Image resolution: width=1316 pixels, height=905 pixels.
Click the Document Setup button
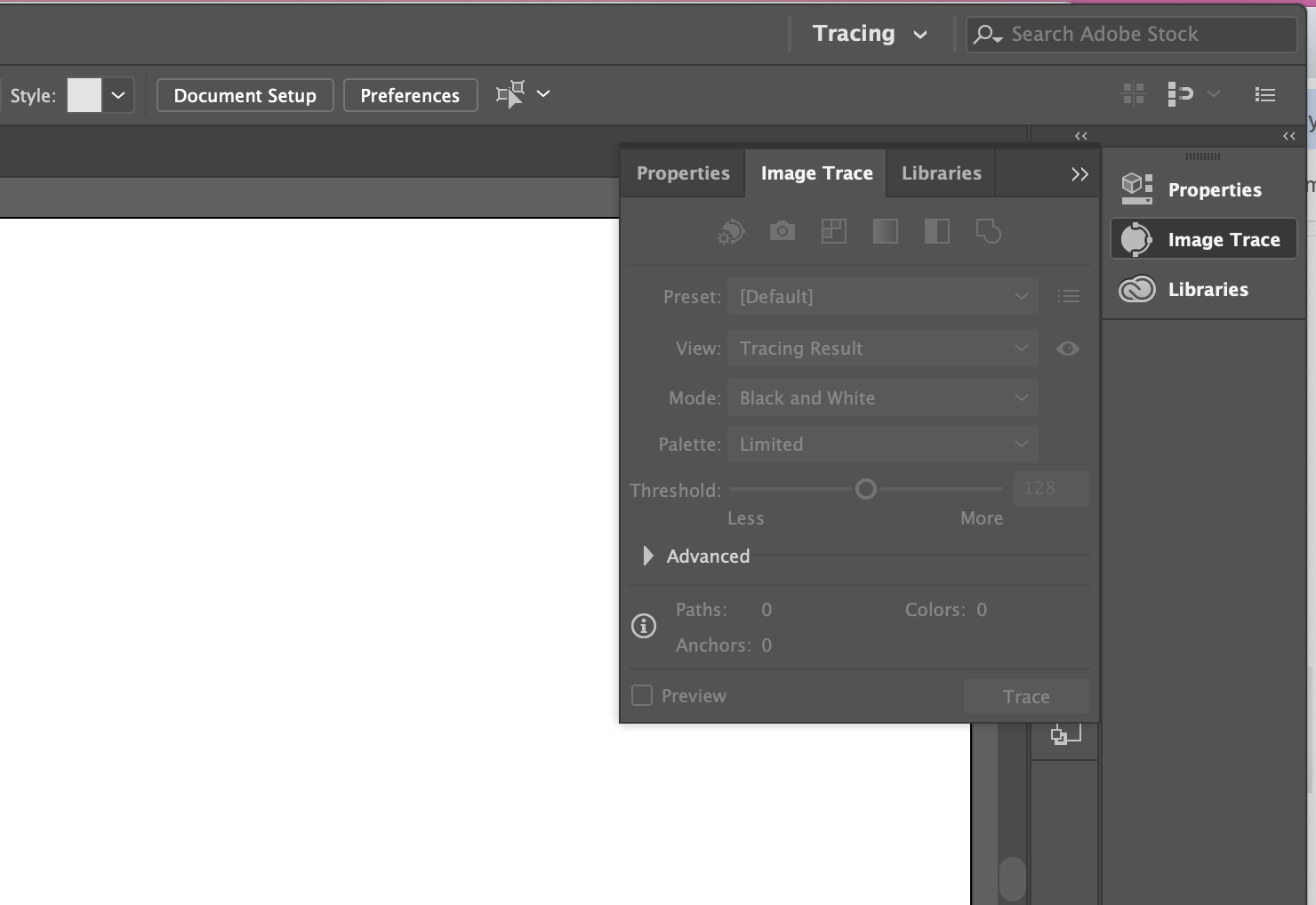pyautogui.click(x=245, y=95)
